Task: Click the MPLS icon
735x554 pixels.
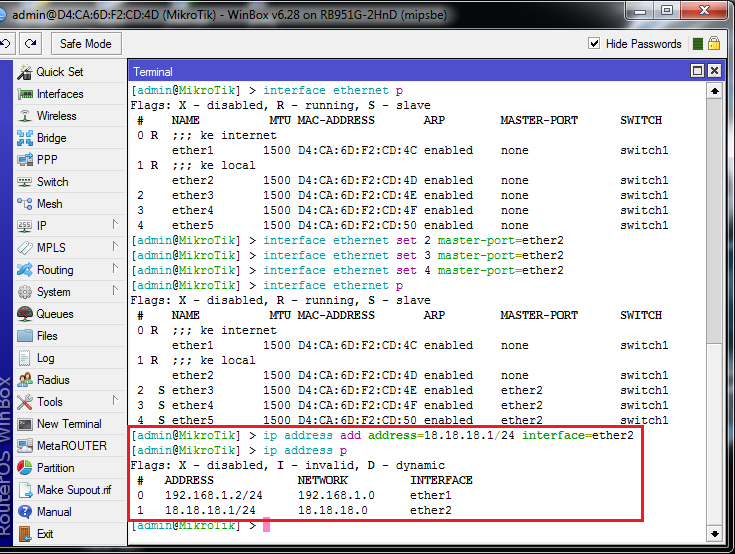Action: click(x=25, y=247)
